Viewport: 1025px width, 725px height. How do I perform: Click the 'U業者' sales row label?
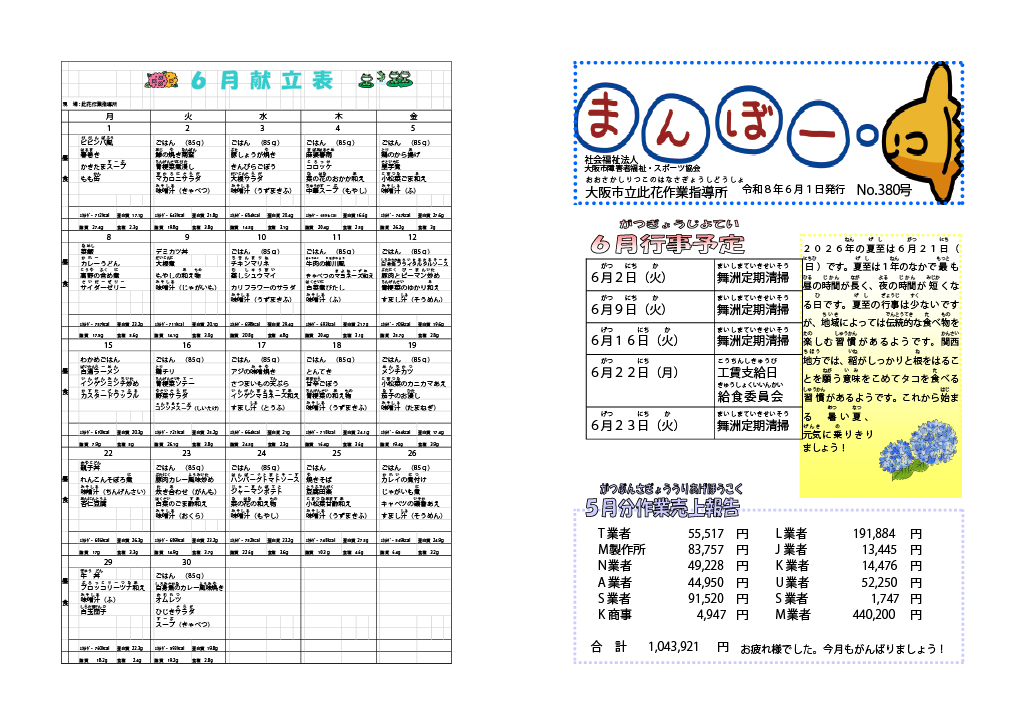pos(792,582)
